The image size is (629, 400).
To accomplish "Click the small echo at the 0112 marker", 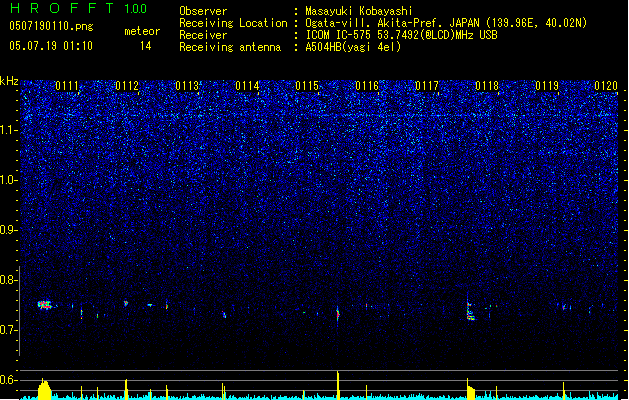I will (126, 303).
